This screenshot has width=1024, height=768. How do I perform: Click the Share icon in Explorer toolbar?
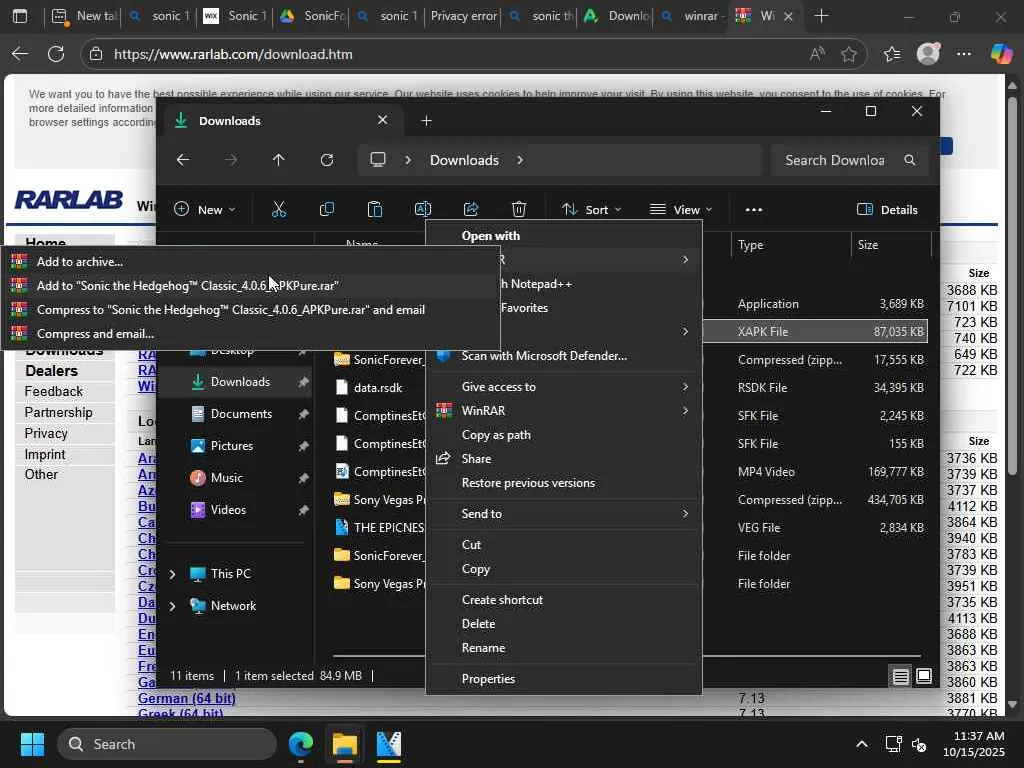[471, 209]
